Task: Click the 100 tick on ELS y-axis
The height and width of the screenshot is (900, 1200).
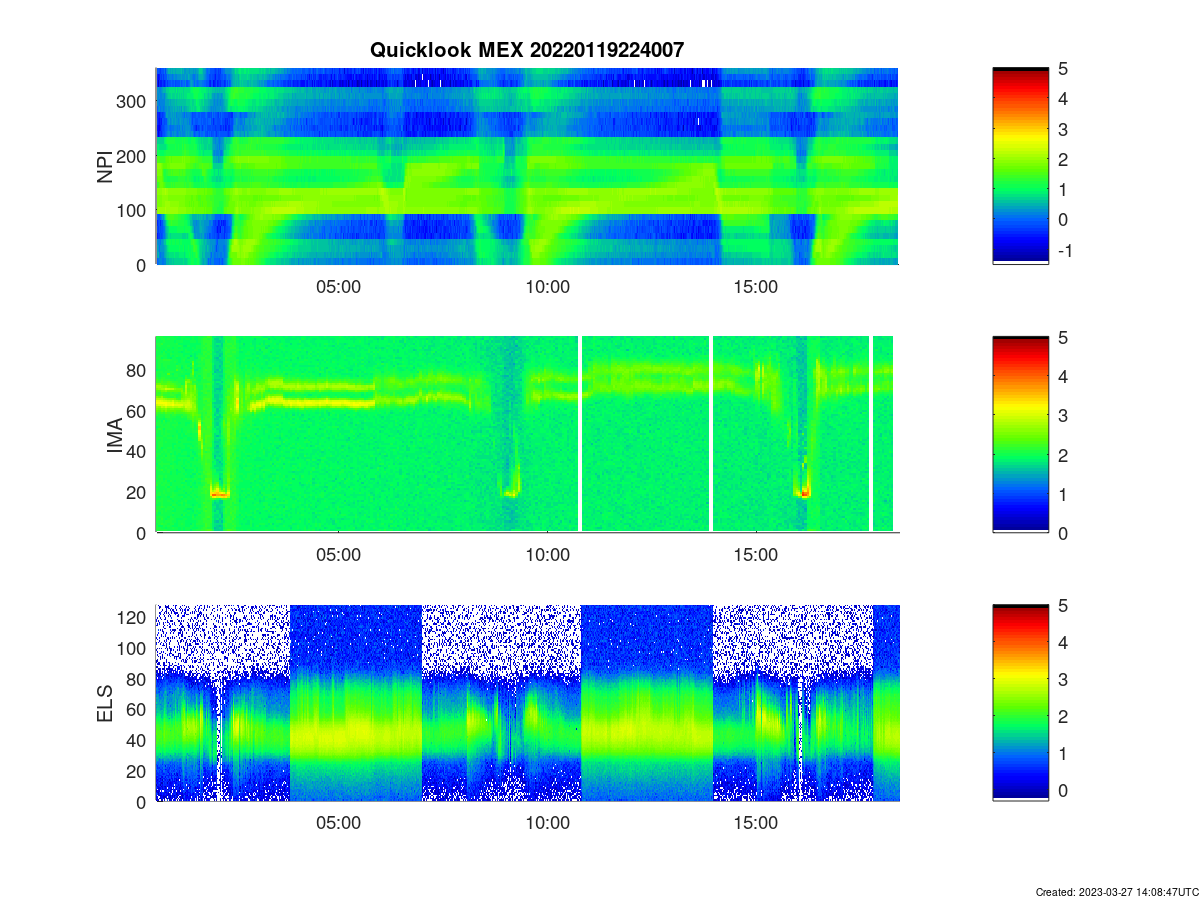Action: [x=133, y=649]
